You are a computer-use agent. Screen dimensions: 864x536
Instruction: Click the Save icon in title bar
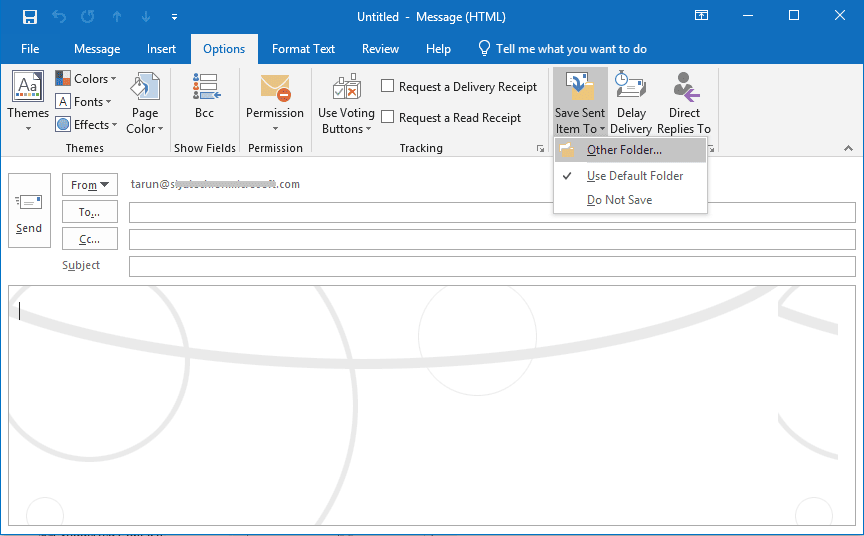tap(30, 17)
